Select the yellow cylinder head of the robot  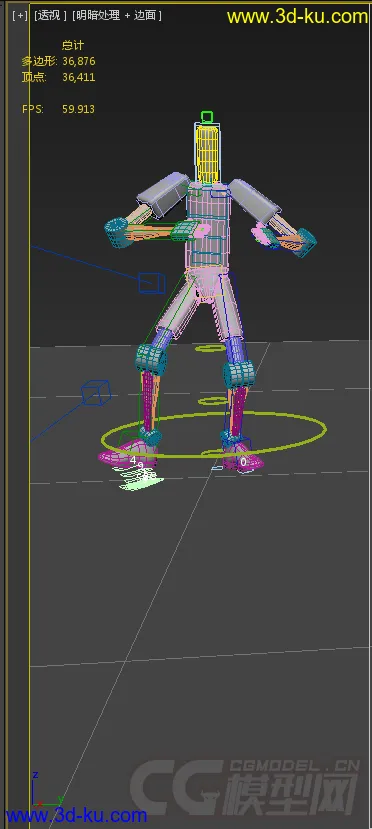(x=208, y=152)
